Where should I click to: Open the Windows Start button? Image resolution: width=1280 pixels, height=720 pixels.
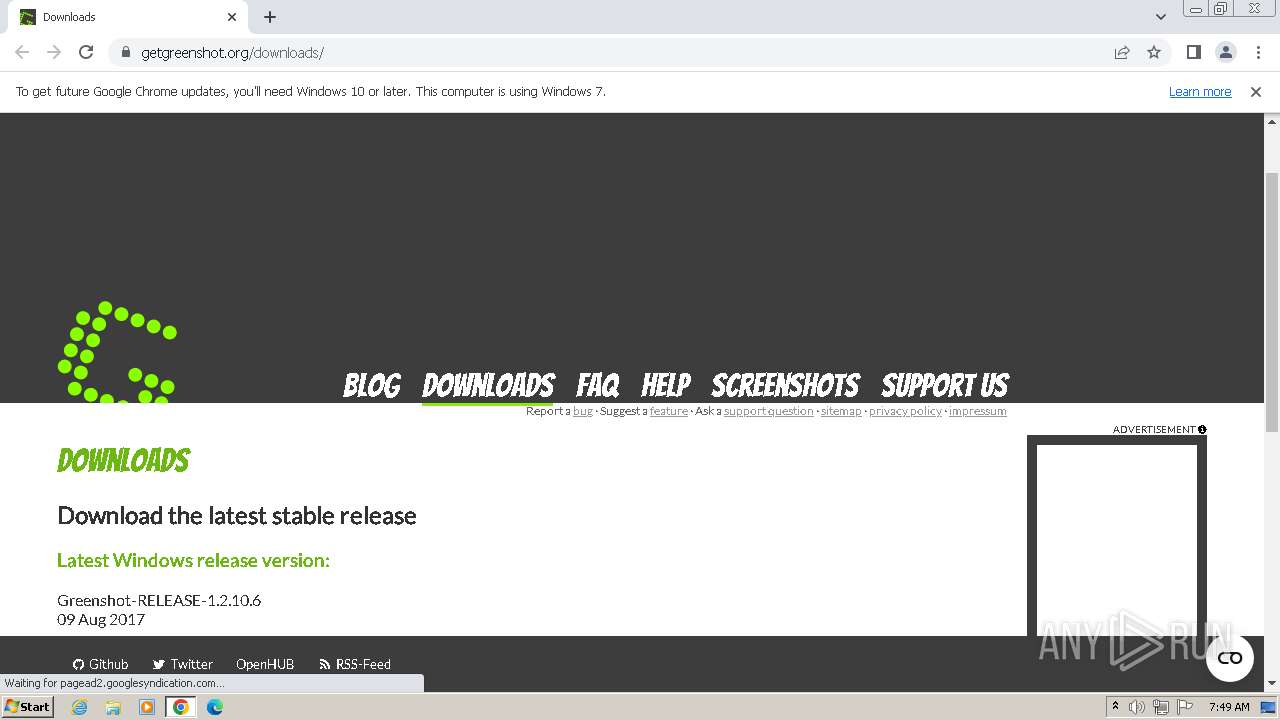(x=28, y=707)
